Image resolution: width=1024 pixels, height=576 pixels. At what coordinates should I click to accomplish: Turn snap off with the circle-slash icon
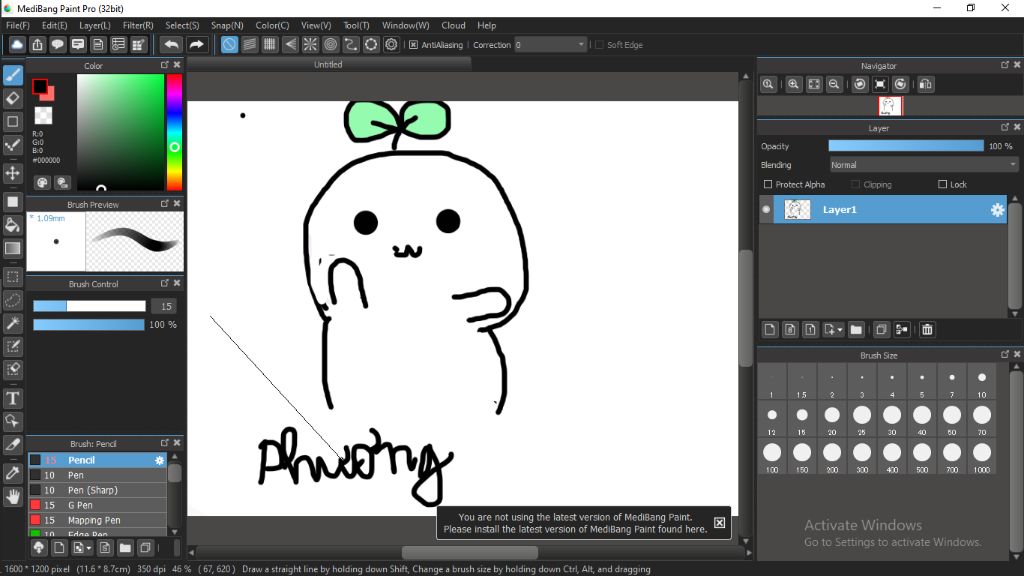tap(229, 44)
